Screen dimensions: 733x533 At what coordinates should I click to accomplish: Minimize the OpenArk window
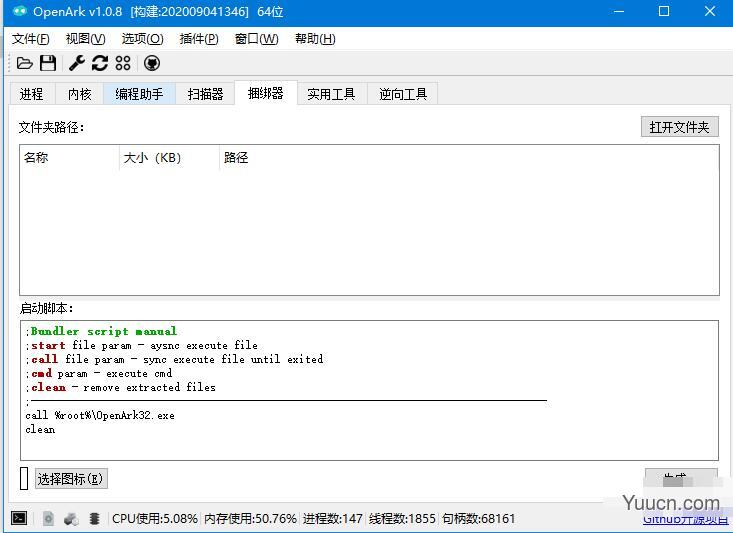click(619, 11)
